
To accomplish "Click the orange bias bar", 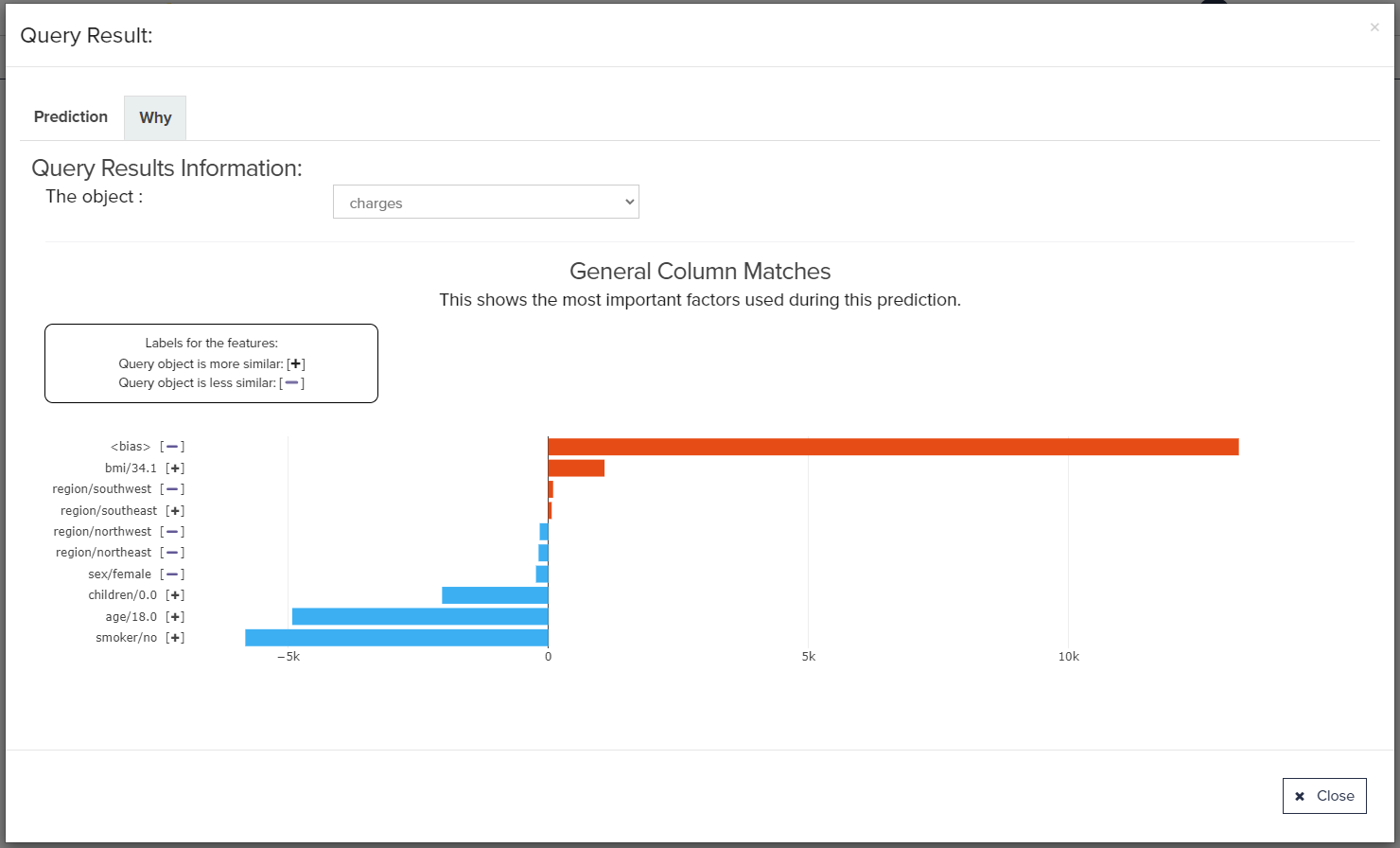I will click(892, 447).
